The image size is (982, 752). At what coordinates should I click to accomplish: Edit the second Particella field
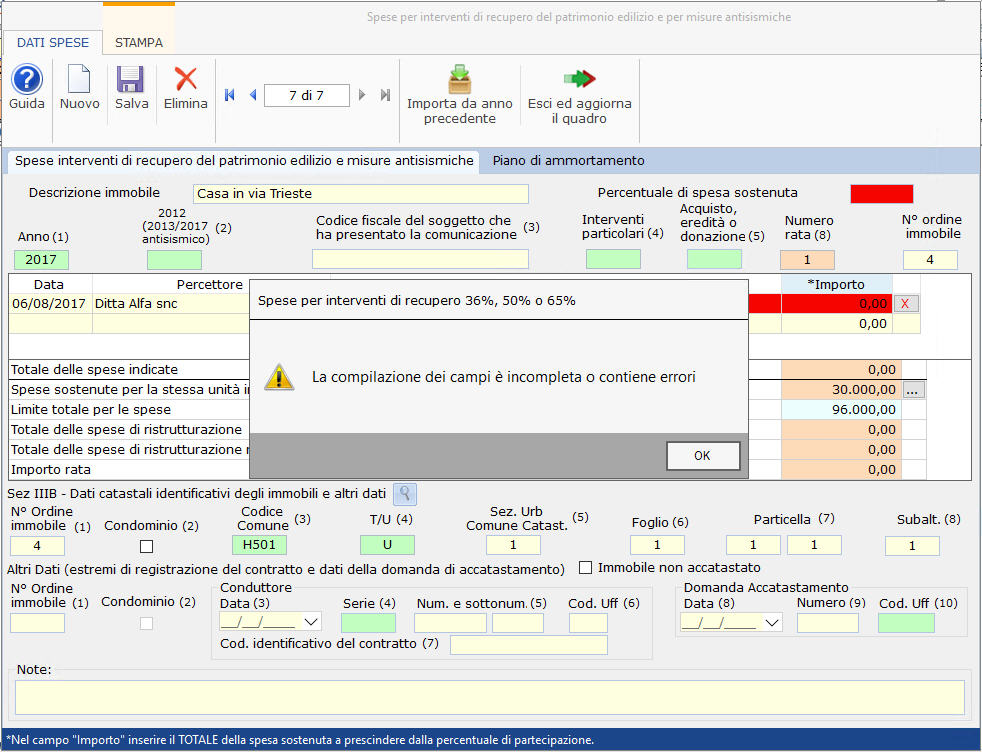coord(814,545)
